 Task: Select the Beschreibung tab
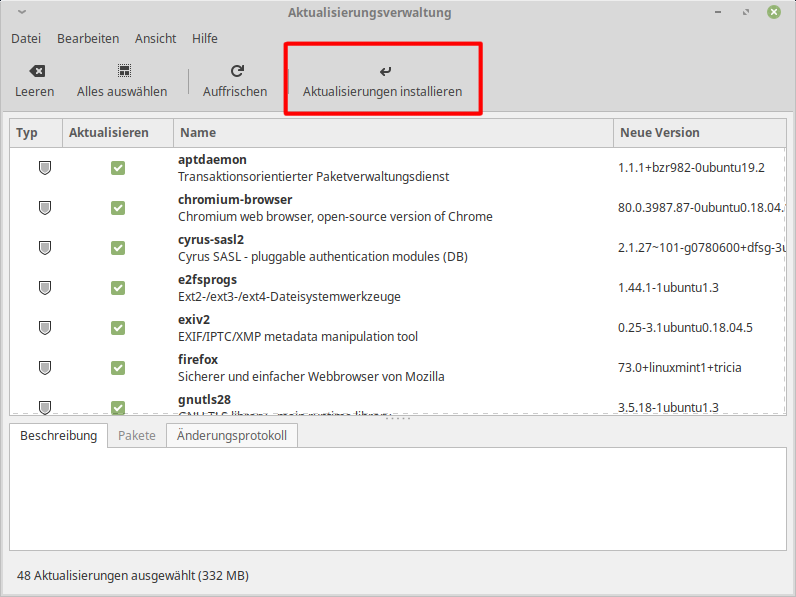58,436
